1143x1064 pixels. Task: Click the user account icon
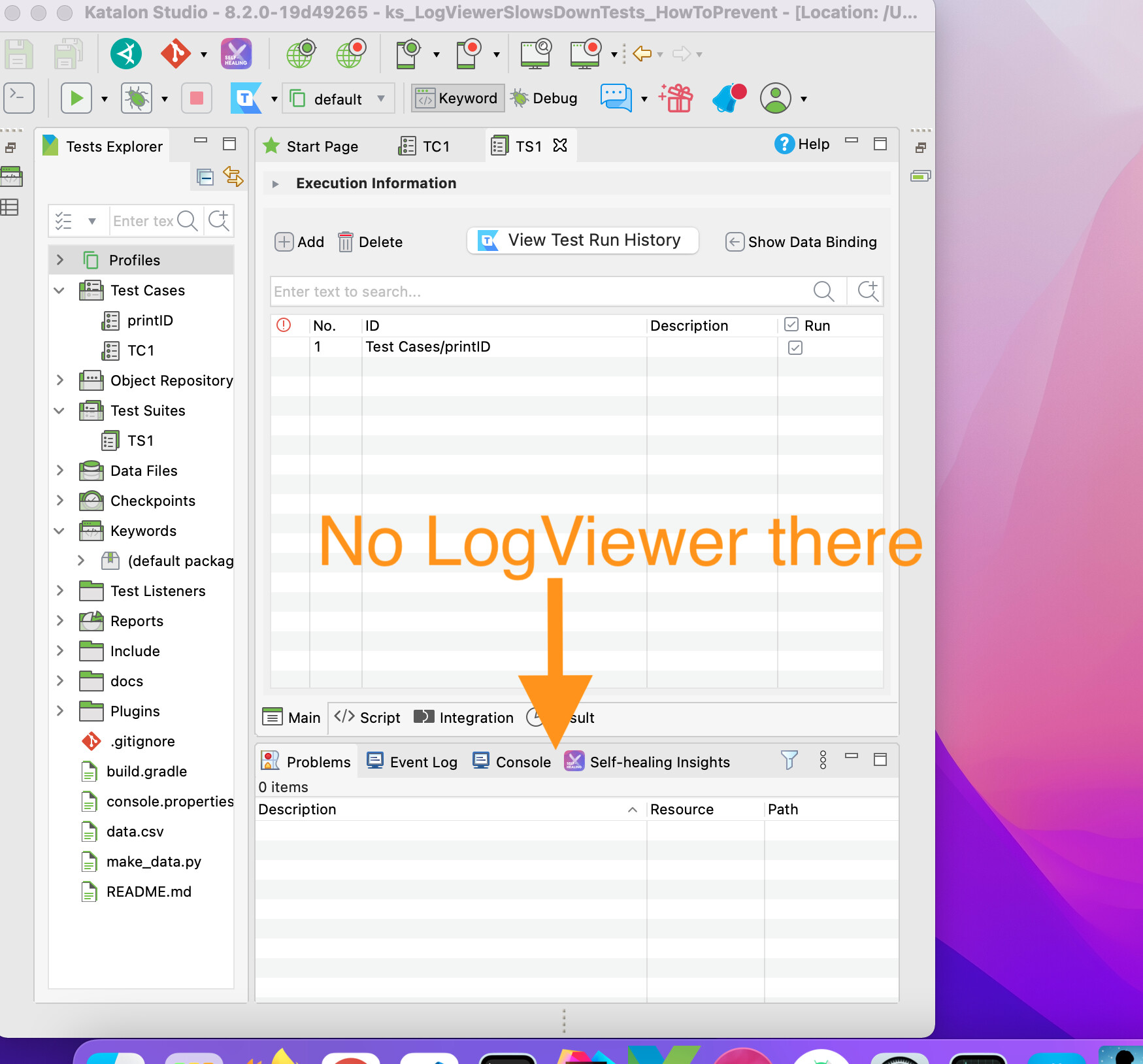coord(776,99)
